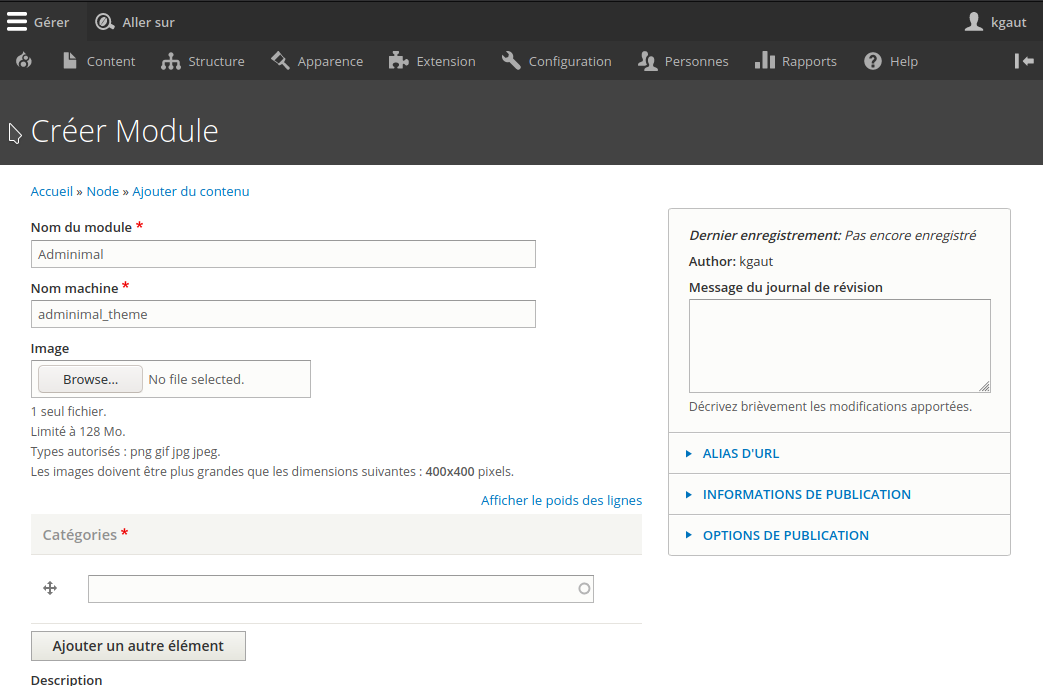Toggle toolbar orientation with the arrow icon
The width and height of the screenshot is (1043, 686).
1024,61
